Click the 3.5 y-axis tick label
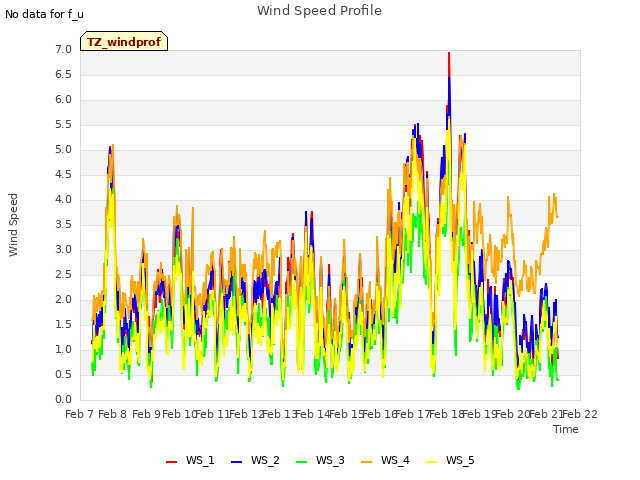The height and width of the screenshot is (480, 640). (x=63, y=224)
